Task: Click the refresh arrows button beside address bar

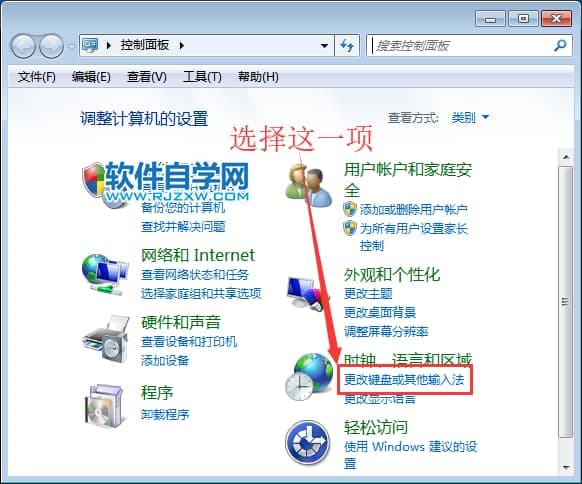Action: [347, 46]
